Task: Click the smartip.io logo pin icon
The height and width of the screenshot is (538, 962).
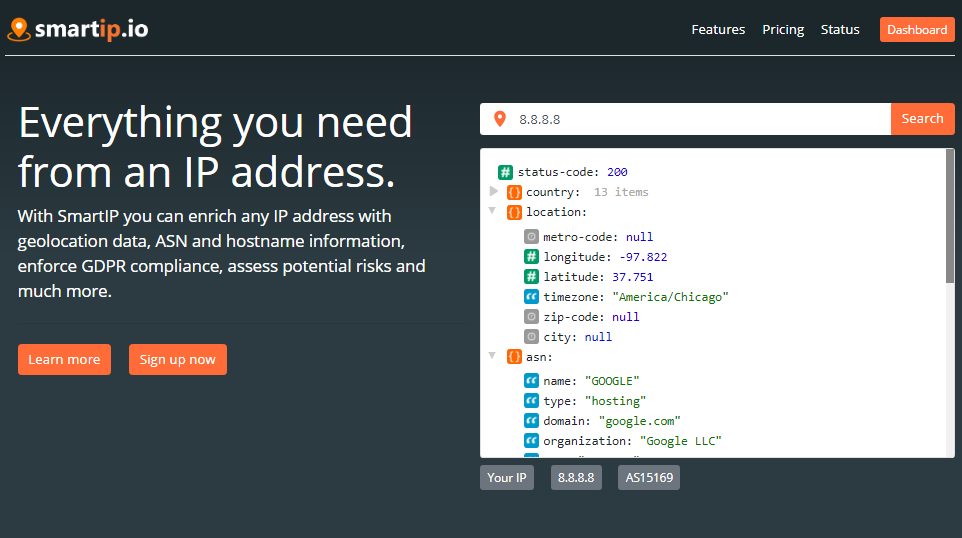Action: point(19,29)
